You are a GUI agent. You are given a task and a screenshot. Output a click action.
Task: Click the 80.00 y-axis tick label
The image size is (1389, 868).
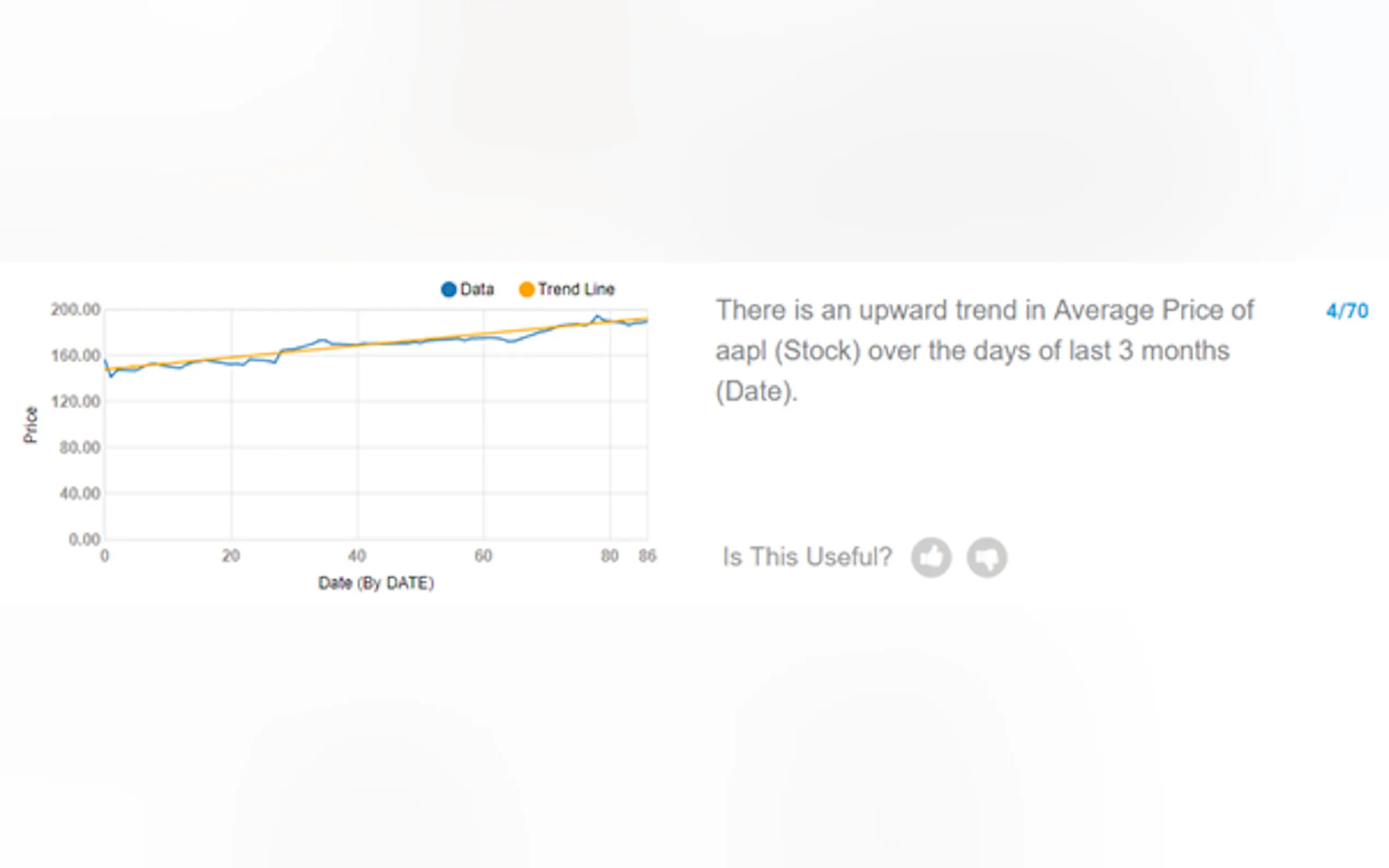(79, 448)
